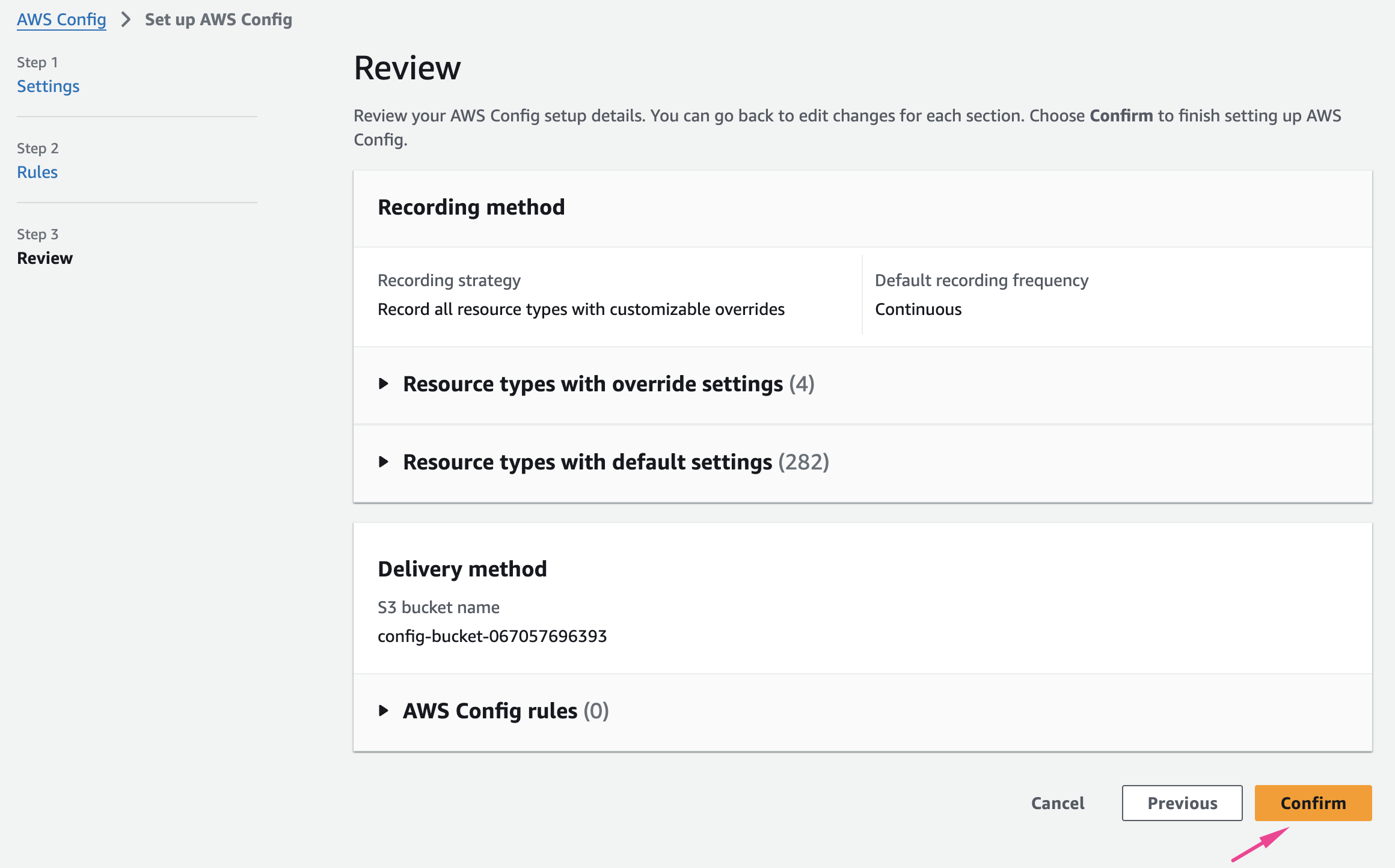Go to Step 1 Settings
The height and width of the screenshot is (868, 1395).
48,87
